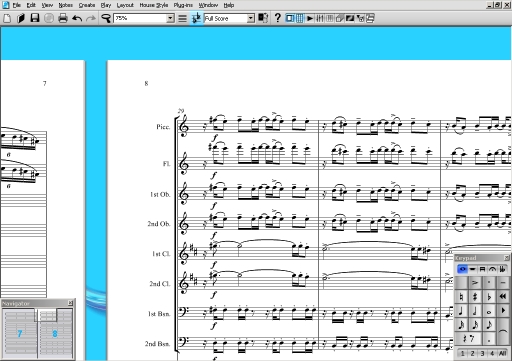Open the Play menu
The height and width of the screenshot is (361, 512).
pos(106,5)
